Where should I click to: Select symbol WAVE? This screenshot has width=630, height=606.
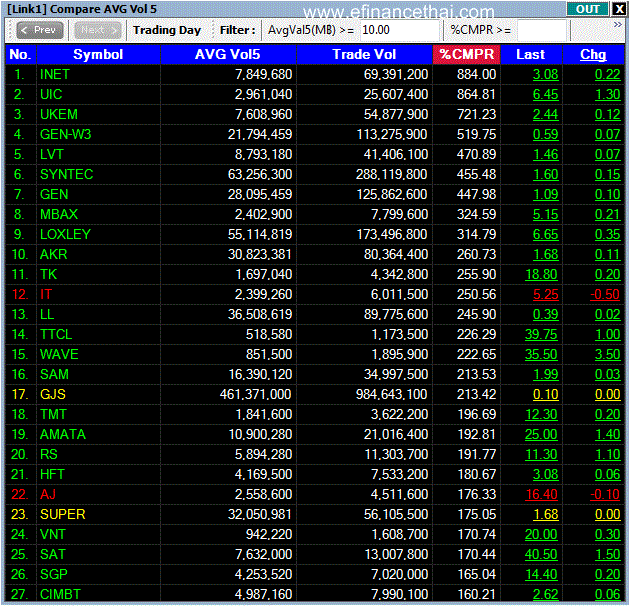click(x=59, y=354)
